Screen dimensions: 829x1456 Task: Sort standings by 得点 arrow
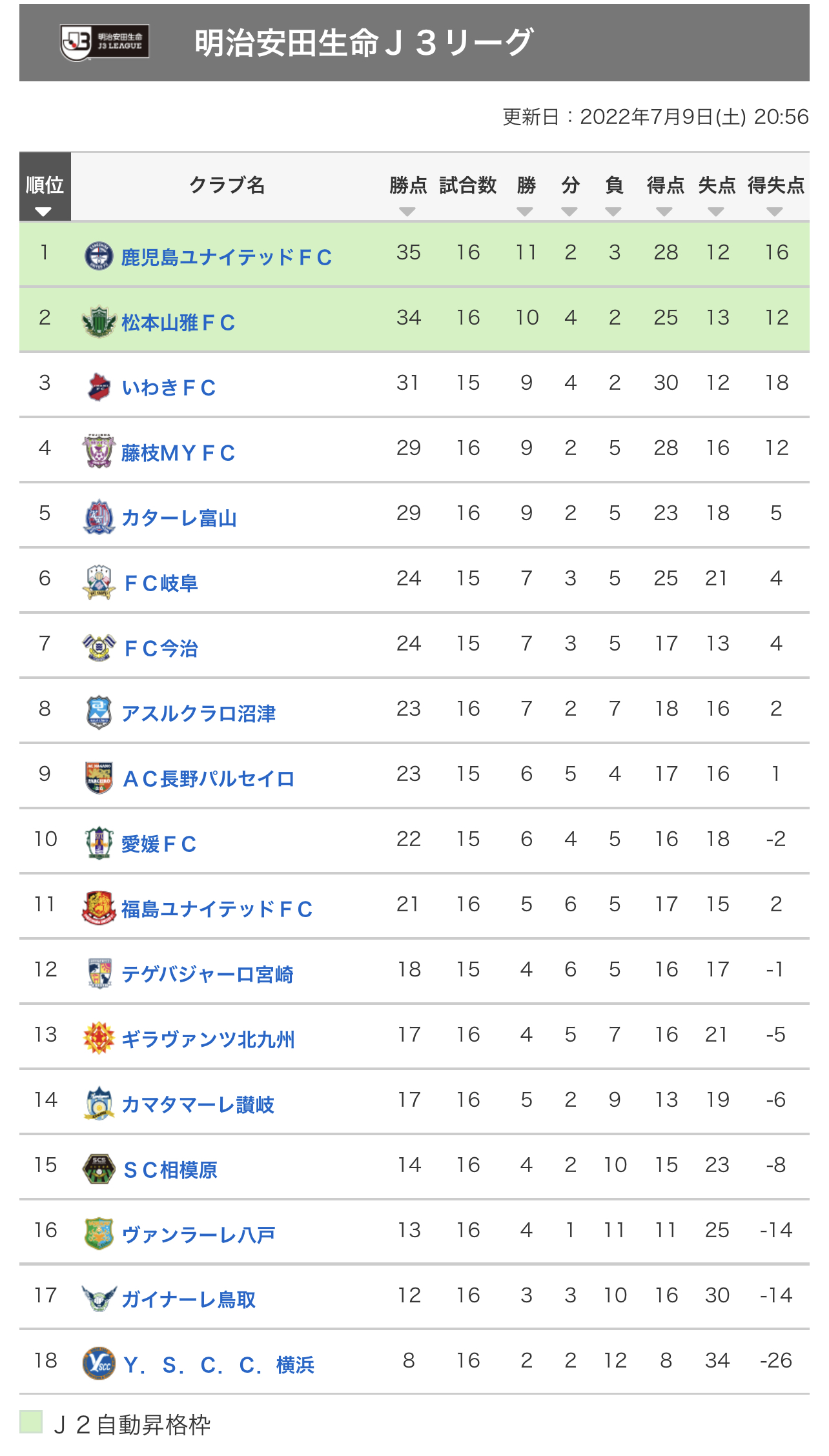coord(664,212)
